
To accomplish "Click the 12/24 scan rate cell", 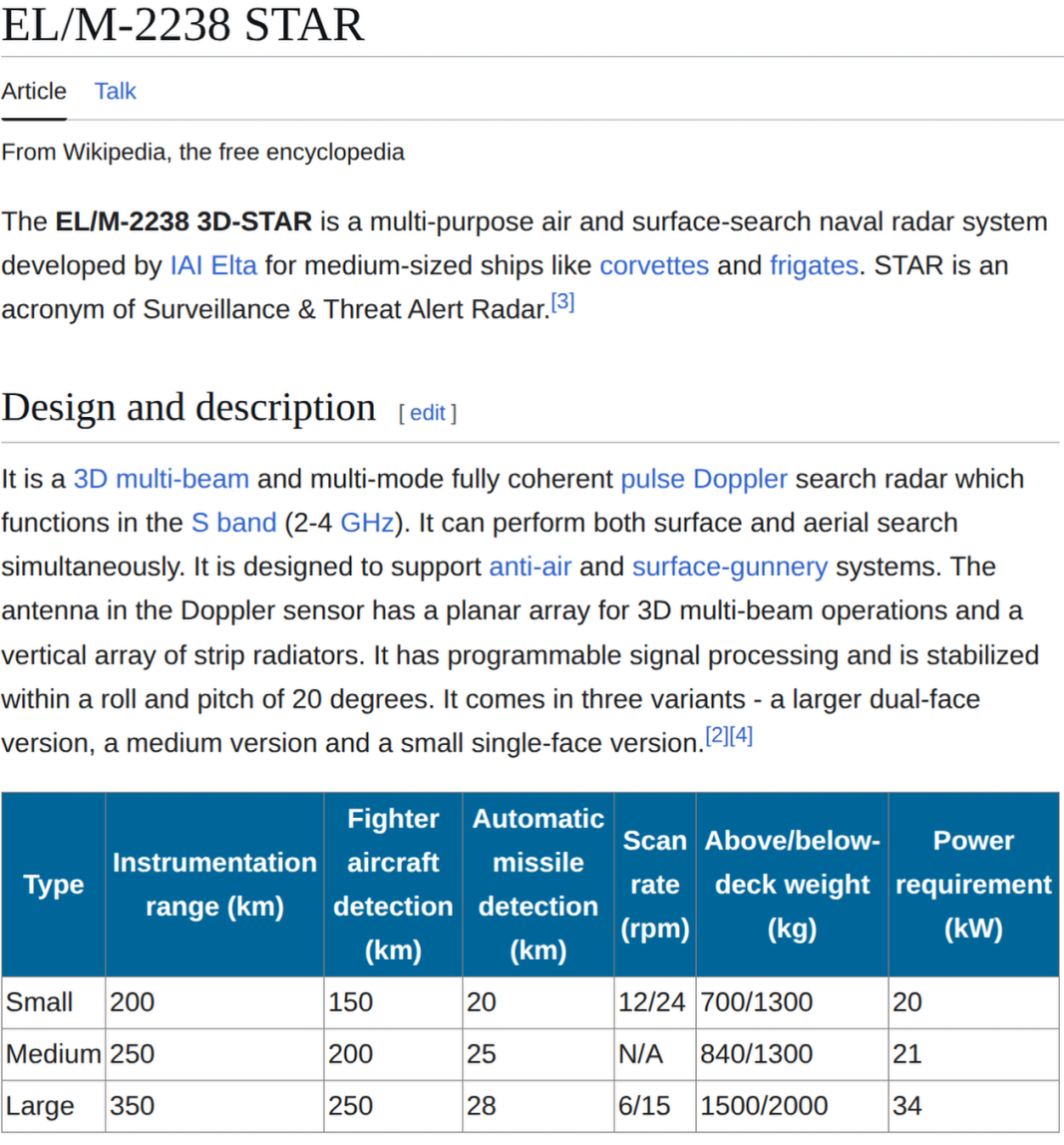I will [x=655, y=1002].
